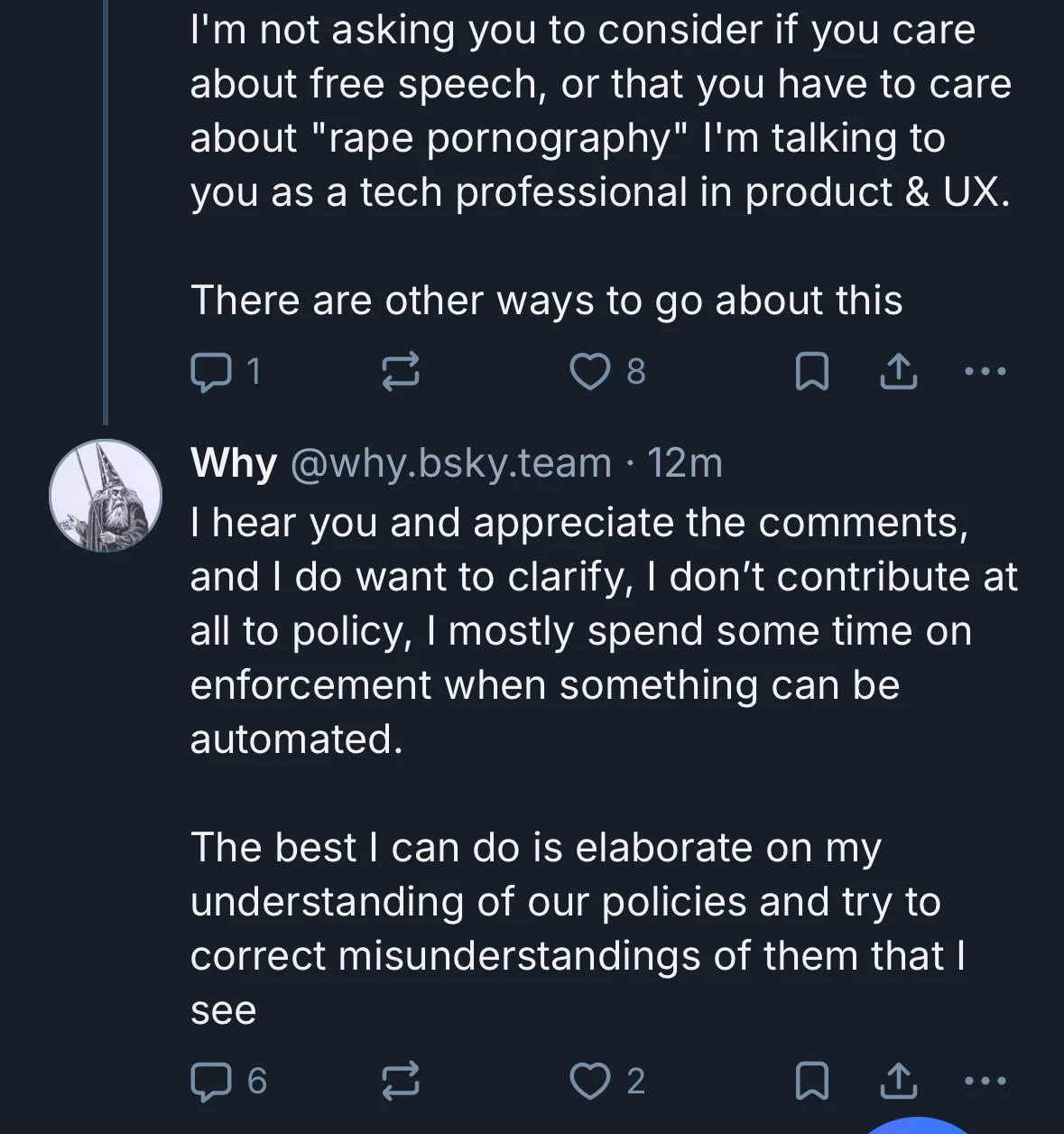Viewport: 1064px width, 1134px height.
Task: Repost the upper post about tech professionals
Action: click(401, 372)
